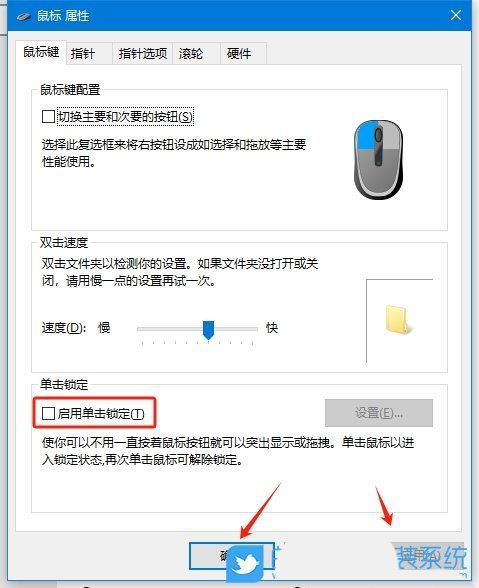
Task: Click the 速度(D): label
Action: 64,328
